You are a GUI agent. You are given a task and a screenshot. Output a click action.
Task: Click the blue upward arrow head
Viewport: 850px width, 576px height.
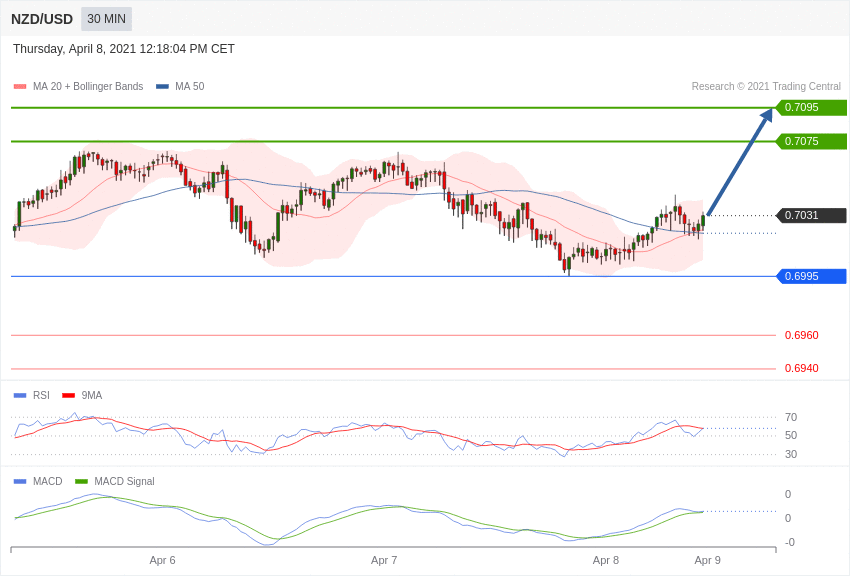pyautogui.click(x=767, y=115)
